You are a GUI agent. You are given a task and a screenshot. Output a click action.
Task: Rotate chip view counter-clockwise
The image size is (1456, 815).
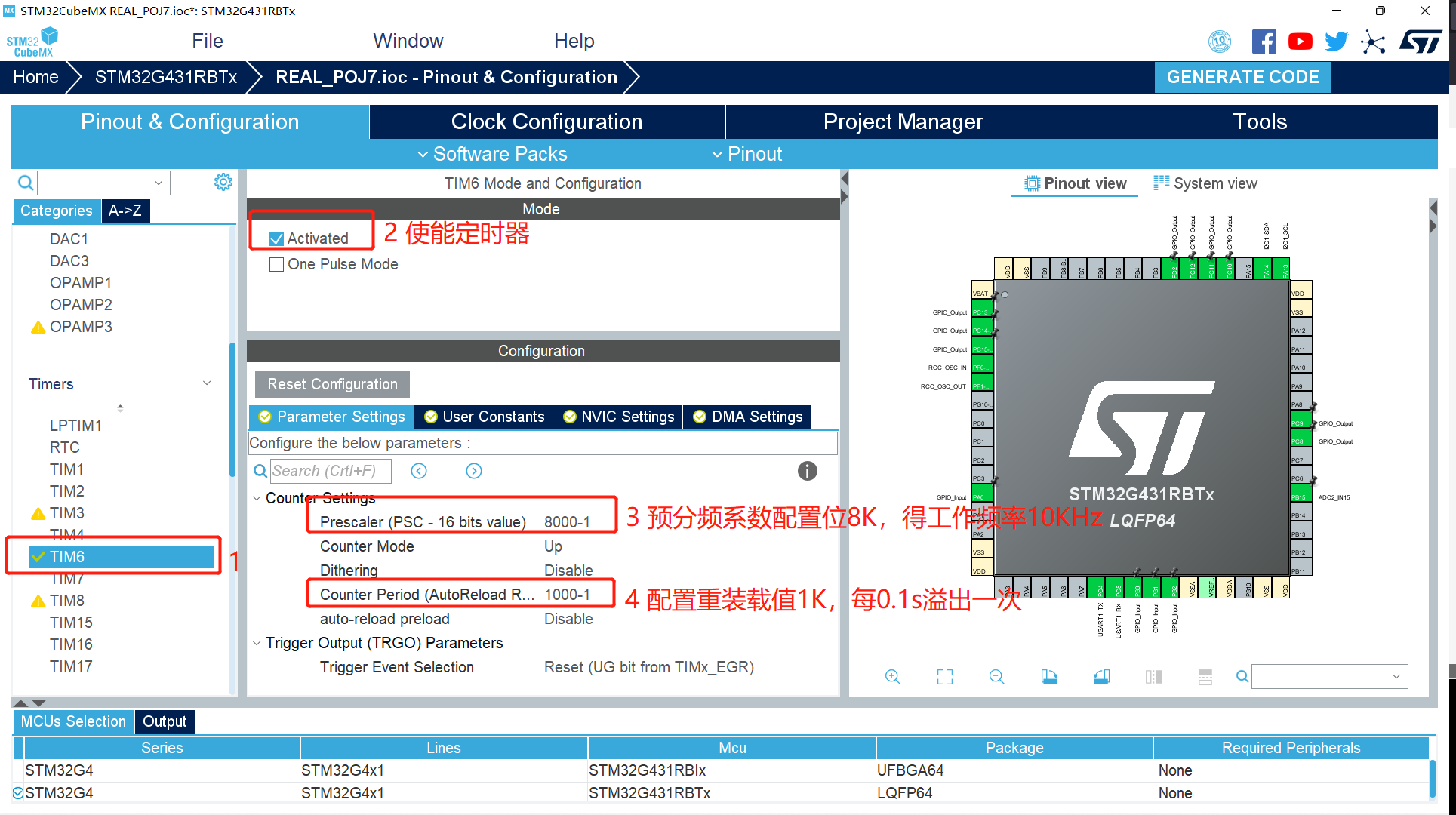click(x=1101, y=677)
